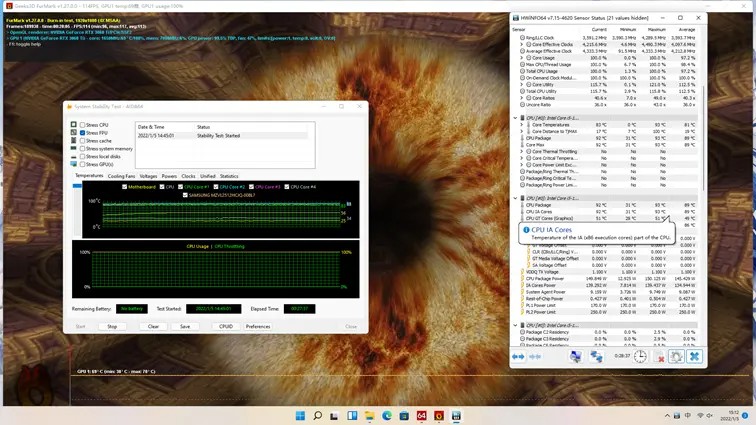Click the temperature graph color bar slider

coord(77,186)
